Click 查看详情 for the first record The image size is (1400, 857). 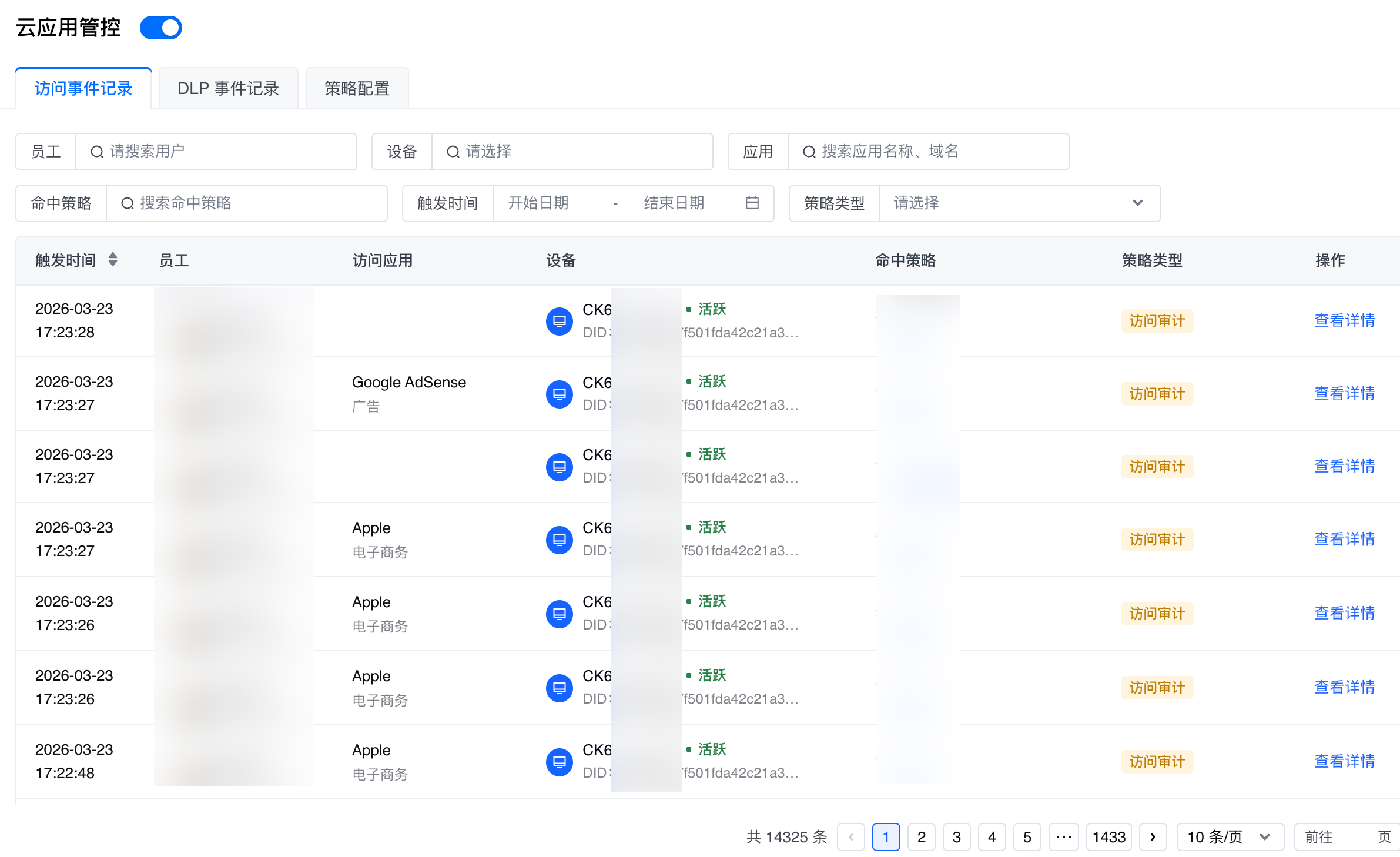pos(1344,320)
